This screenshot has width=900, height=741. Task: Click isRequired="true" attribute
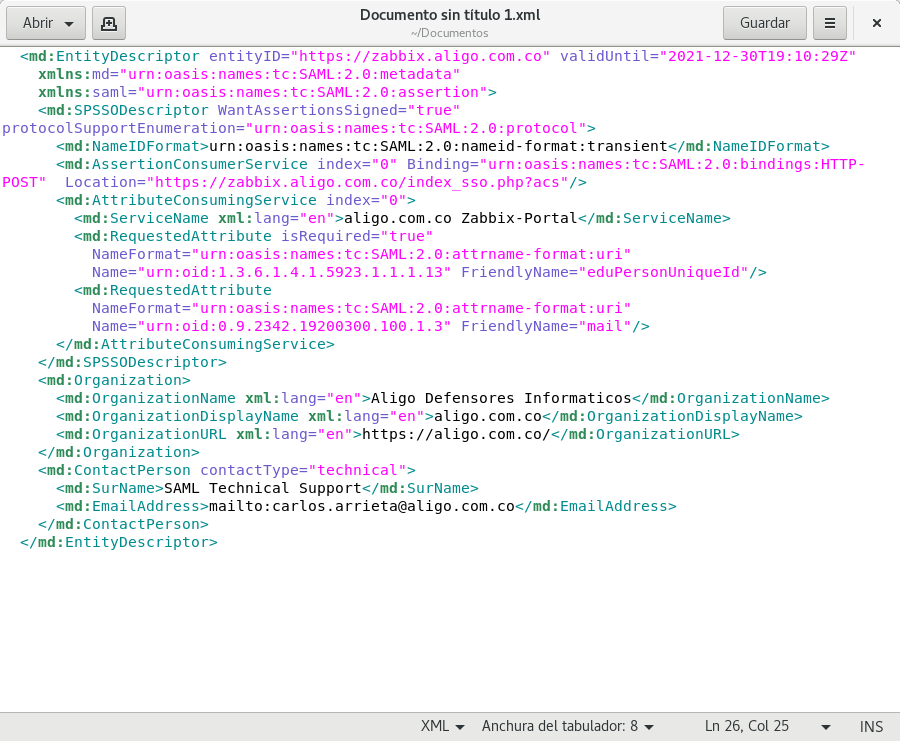(357, 236)
